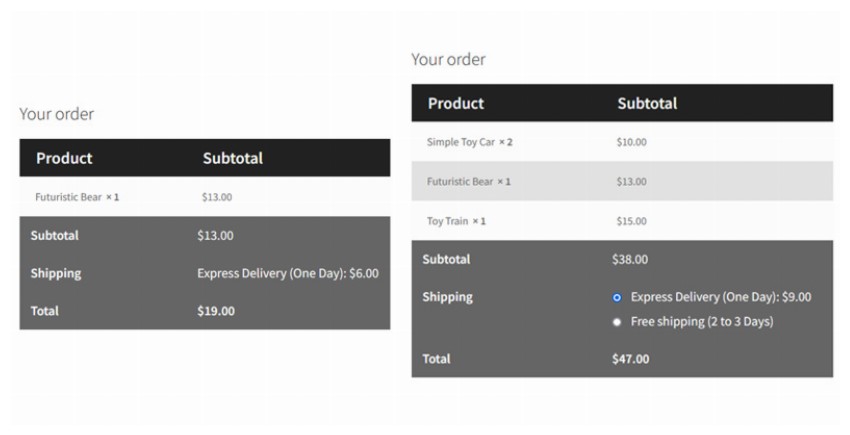Click the Free shipping (2 to 3 Days) label
The height and width of the screenshot is (435, 850).
pos(701,322)
